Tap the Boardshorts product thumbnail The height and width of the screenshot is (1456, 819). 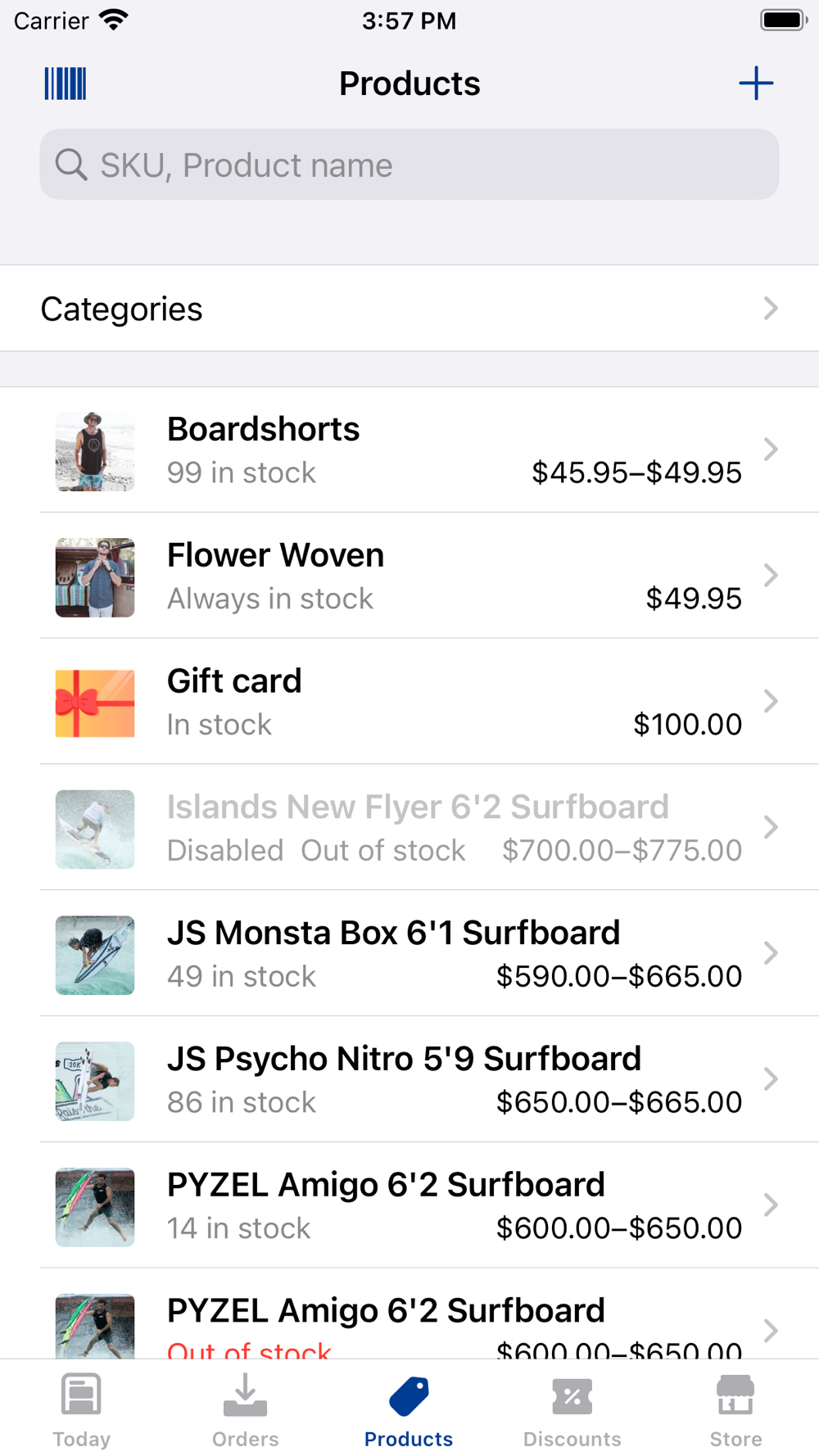tap(95, 451)
